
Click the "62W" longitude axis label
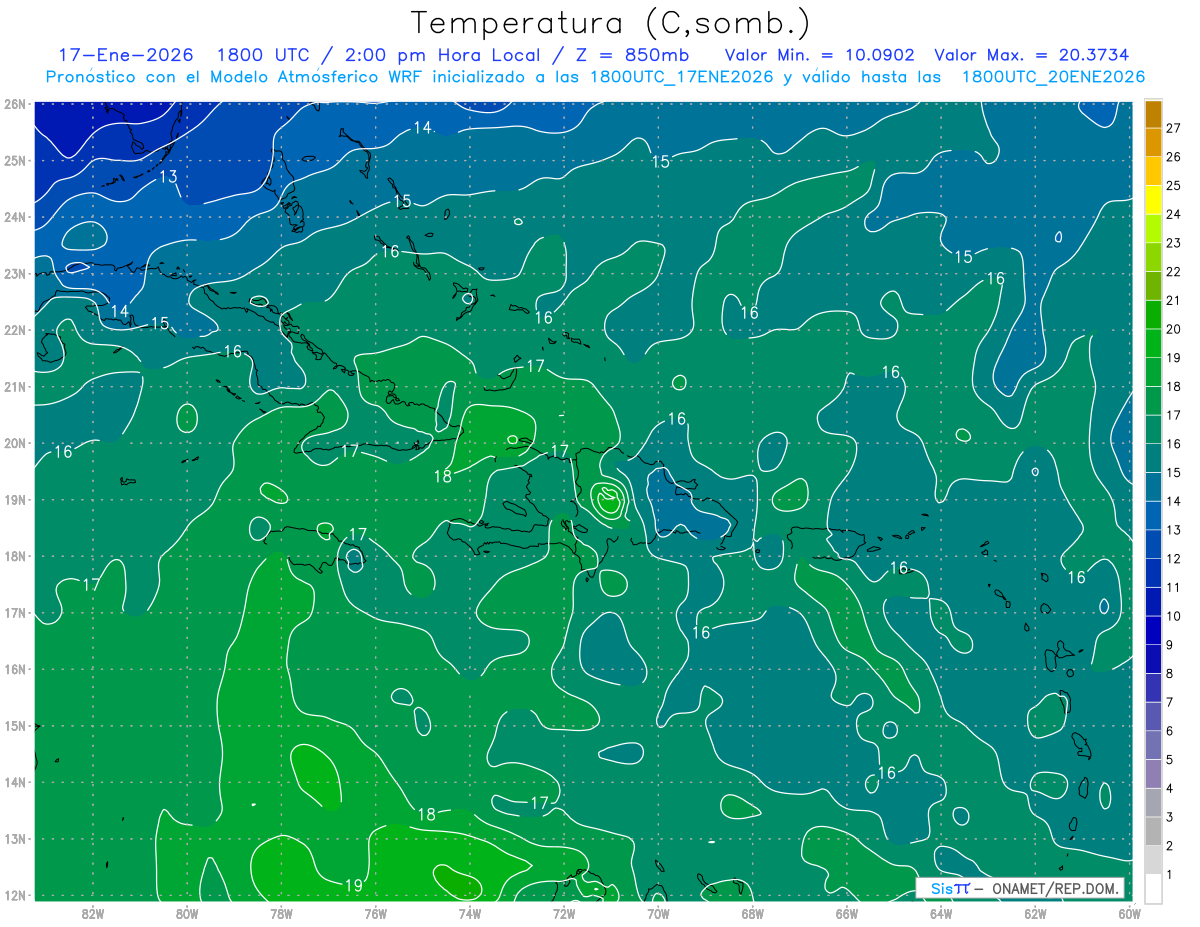(1035, 913)
